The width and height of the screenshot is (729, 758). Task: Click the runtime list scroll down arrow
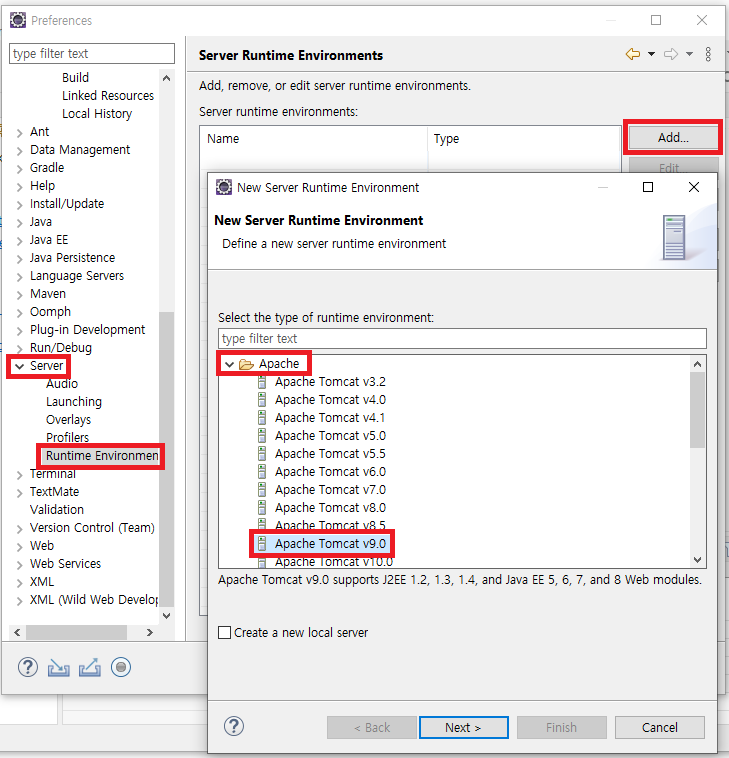697,560
